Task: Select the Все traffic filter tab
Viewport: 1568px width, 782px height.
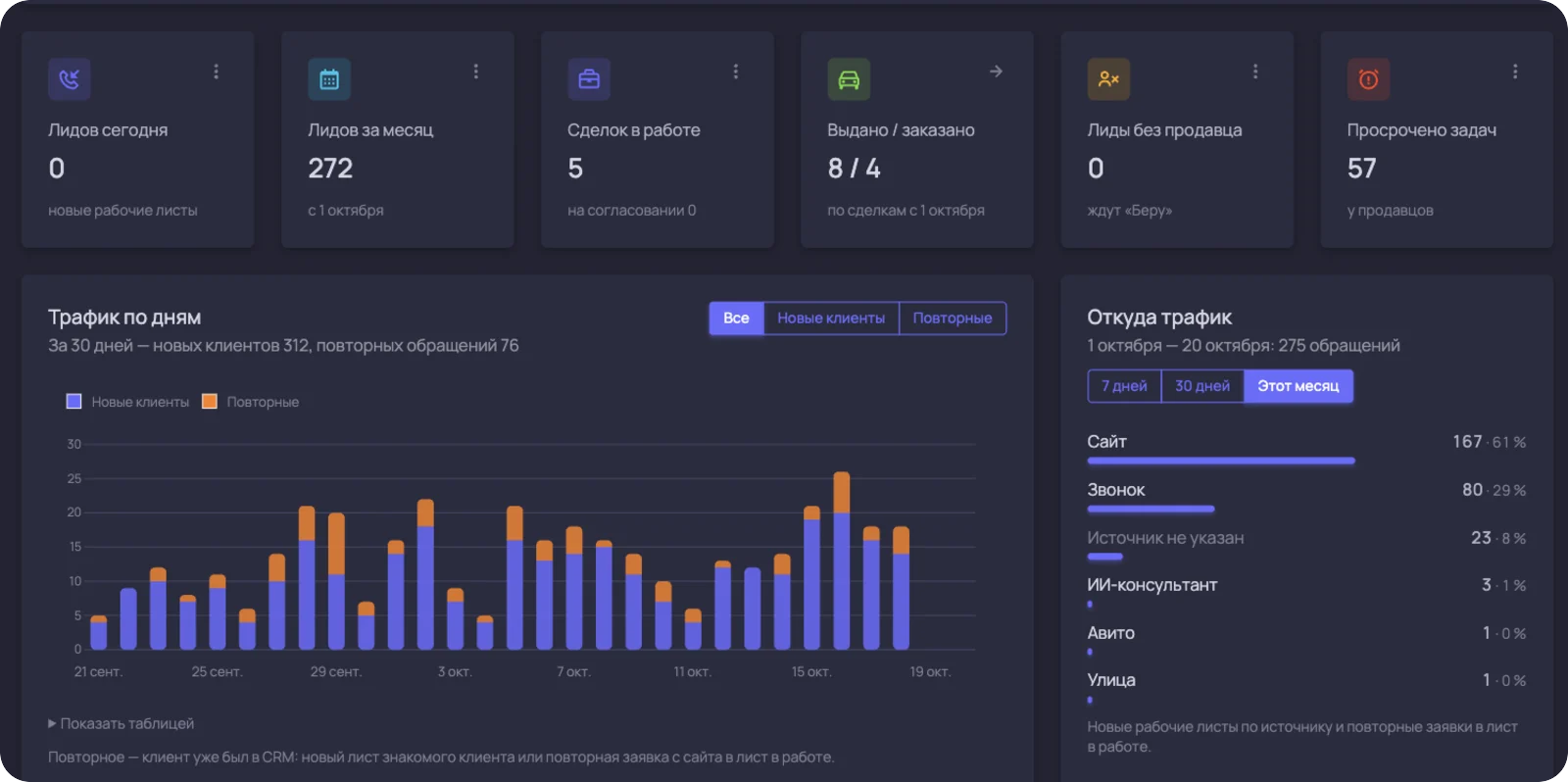Action: tap(736, 318)
